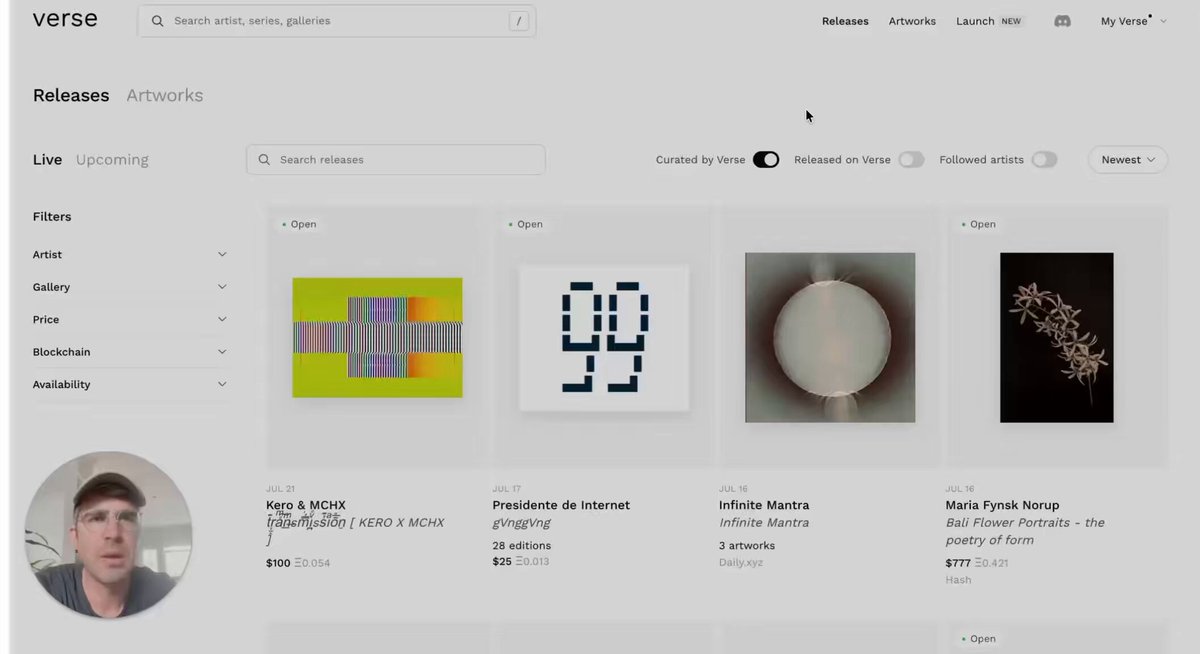The height and width of the screenshot is (654, 1200).
Task: Open the Kero & MCHX artist link
Action: tap(306, 506)
